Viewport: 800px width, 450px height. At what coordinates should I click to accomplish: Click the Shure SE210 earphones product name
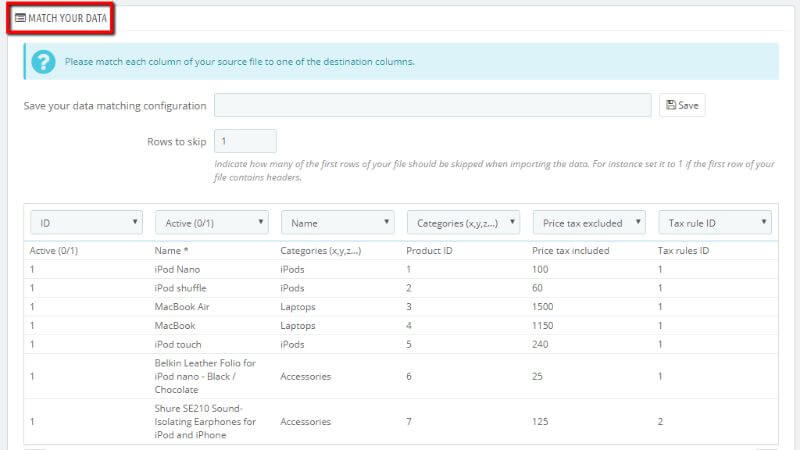coord(205,421)
